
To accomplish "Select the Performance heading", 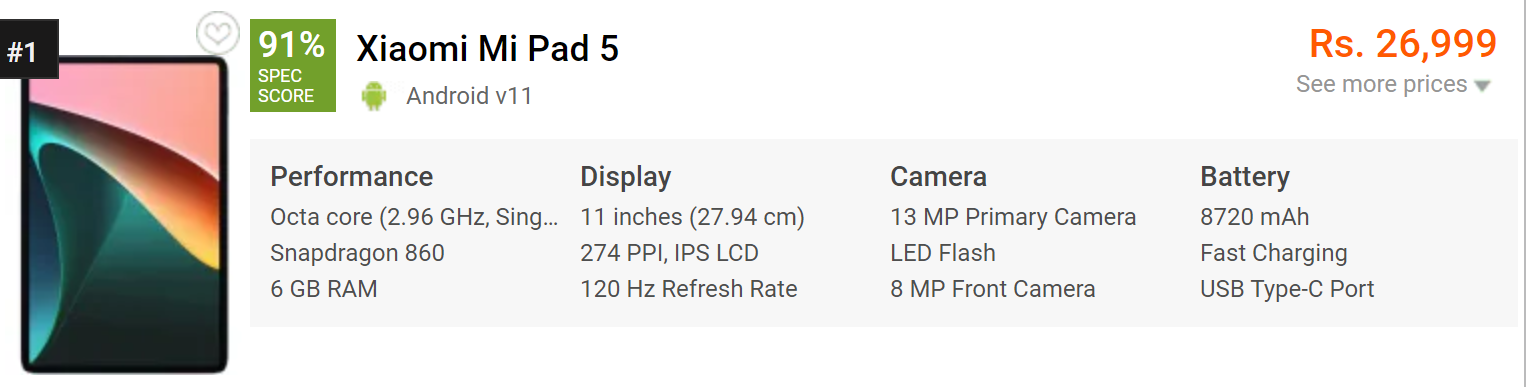I will (x=352, y=177).
